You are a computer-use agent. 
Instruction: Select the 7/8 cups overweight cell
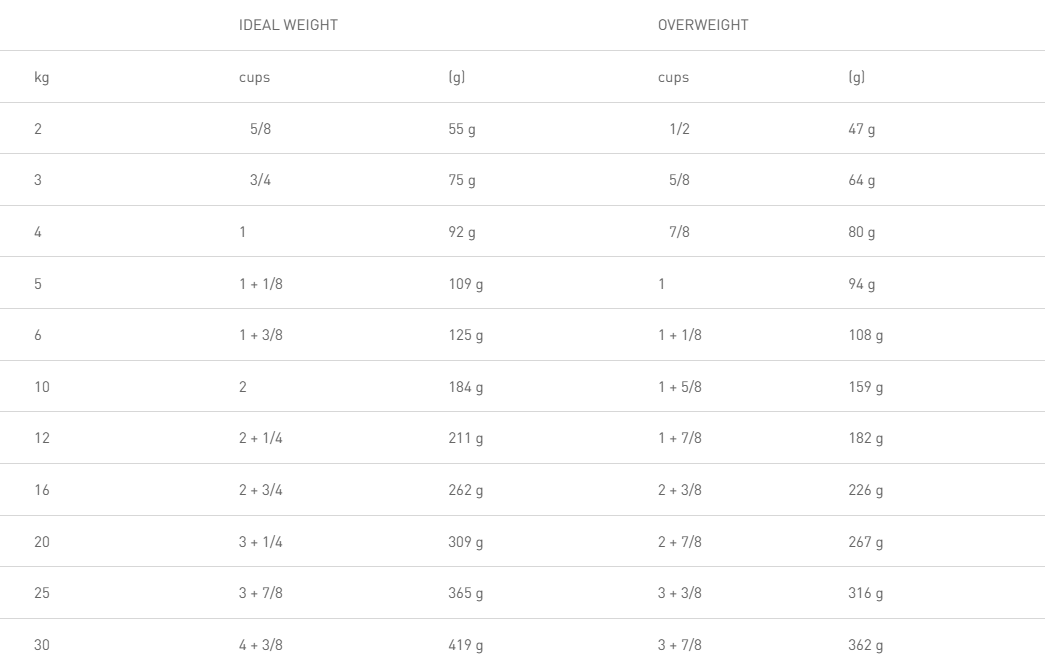(678, 233)
